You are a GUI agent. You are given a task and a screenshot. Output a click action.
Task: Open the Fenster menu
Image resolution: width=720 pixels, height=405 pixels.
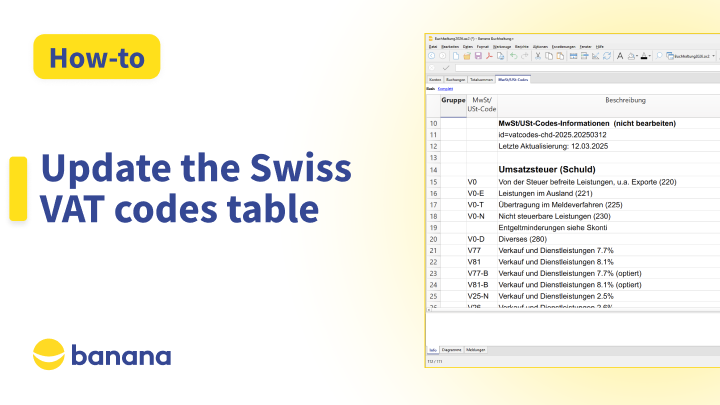[585, 47]
